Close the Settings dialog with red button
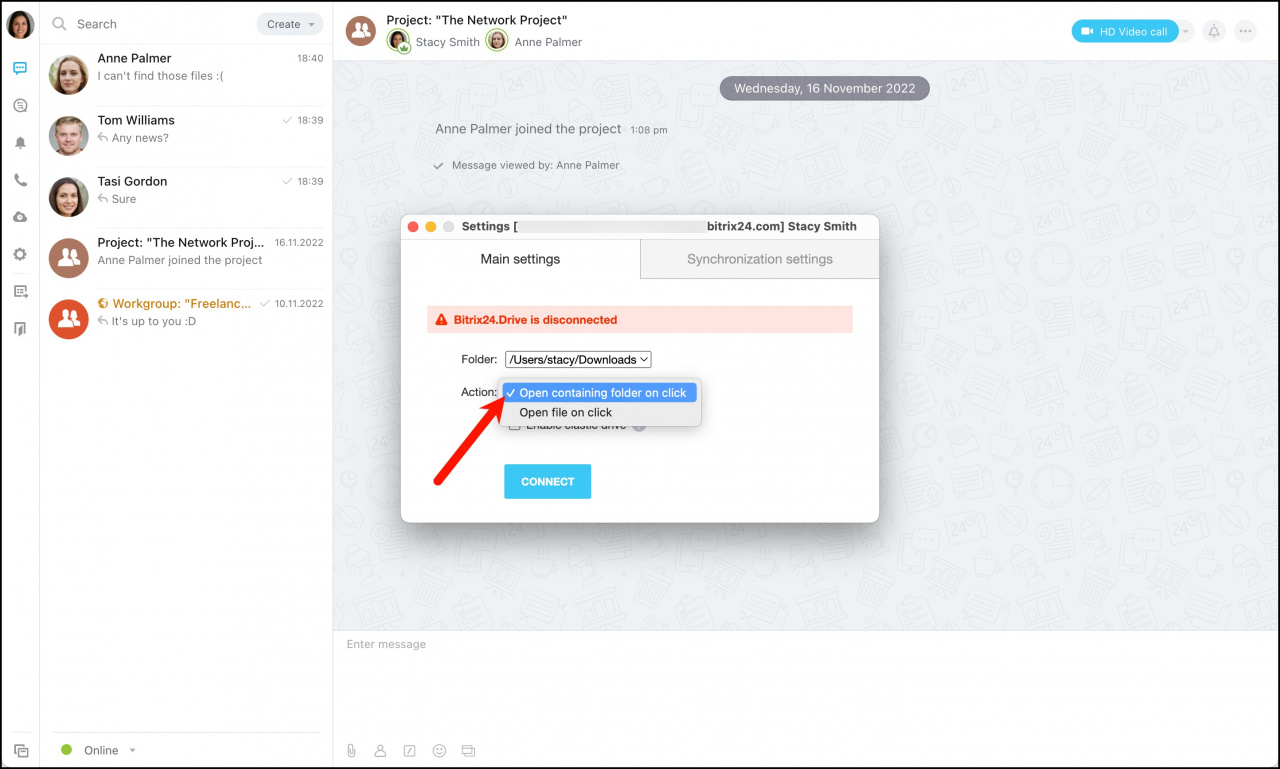The width and height of the screenshot is (1280, 769). pyautogui.click(x=413, y=227)
